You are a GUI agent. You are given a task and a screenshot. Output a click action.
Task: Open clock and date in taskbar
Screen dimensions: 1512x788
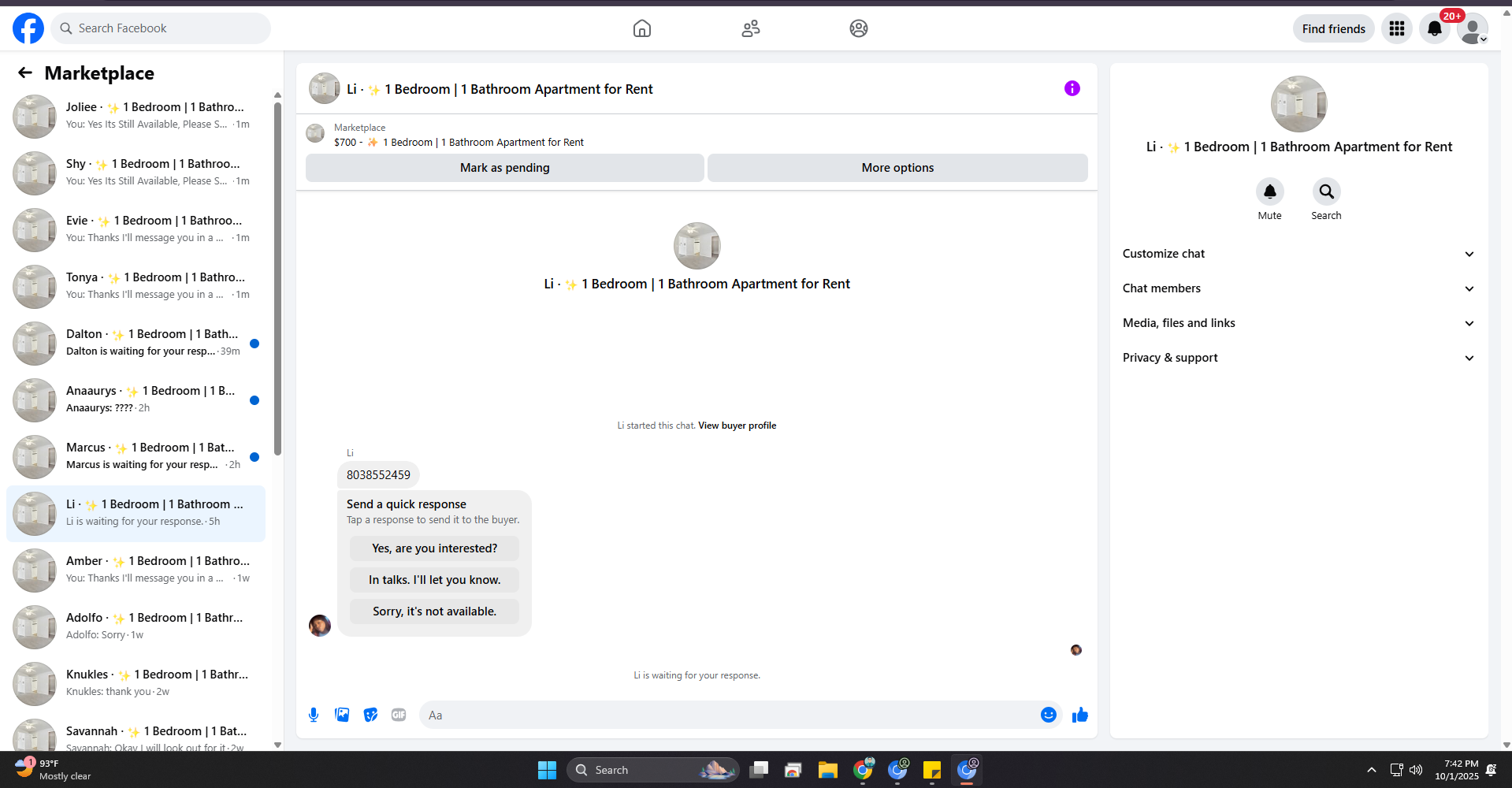pyautogui.click(x=1457, y=770)
